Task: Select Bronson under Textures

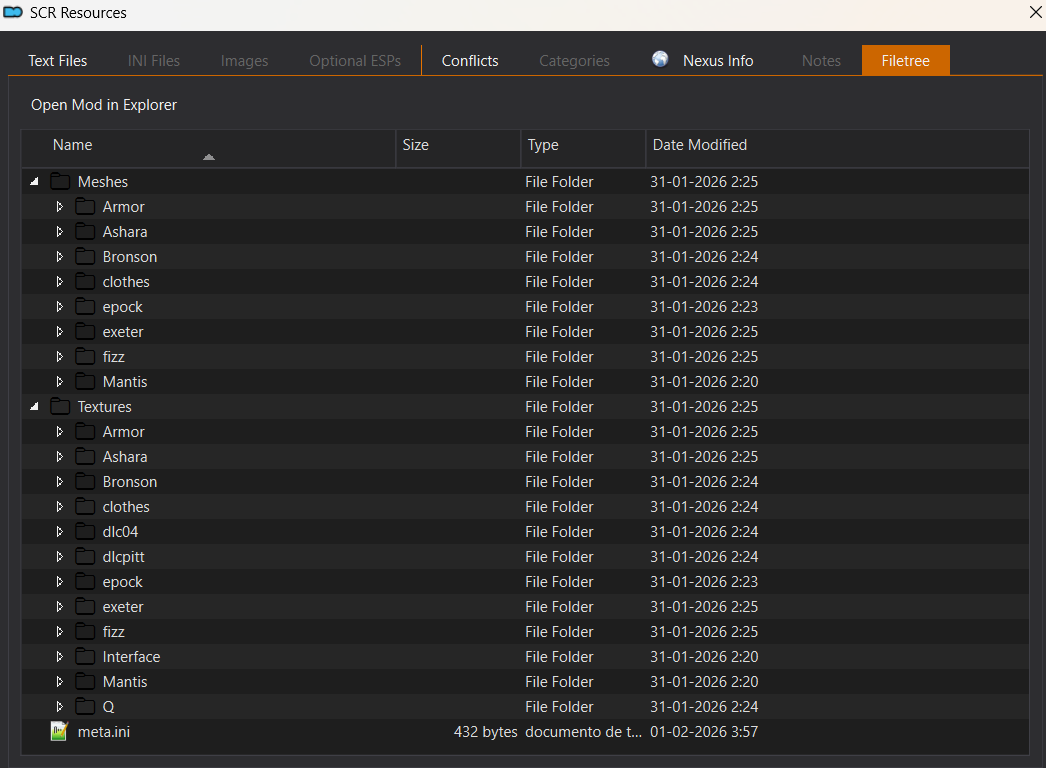Action: 129,482
